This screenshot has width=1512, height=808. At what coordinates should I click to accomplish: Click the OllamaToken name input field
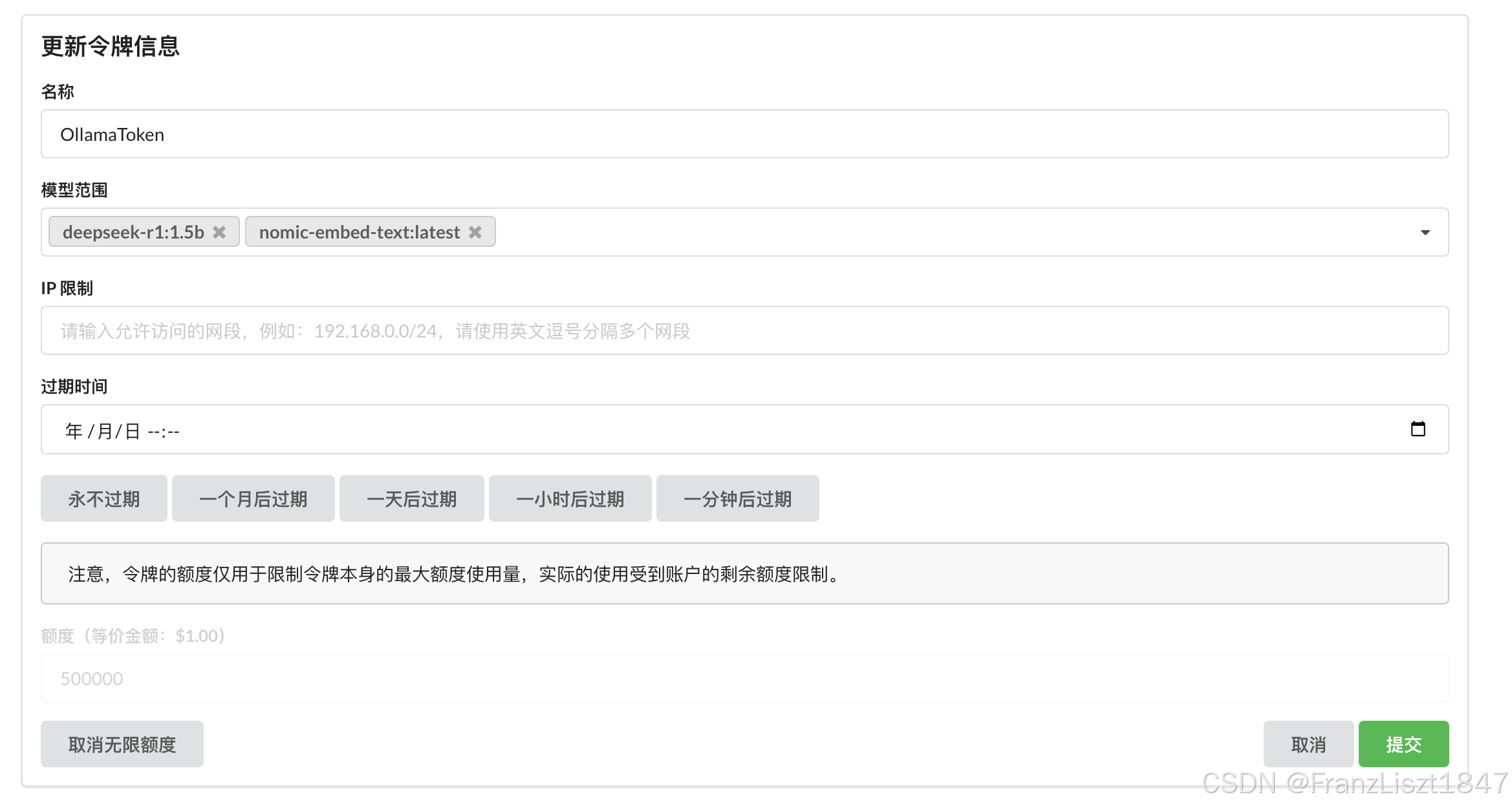coord(744,134)
